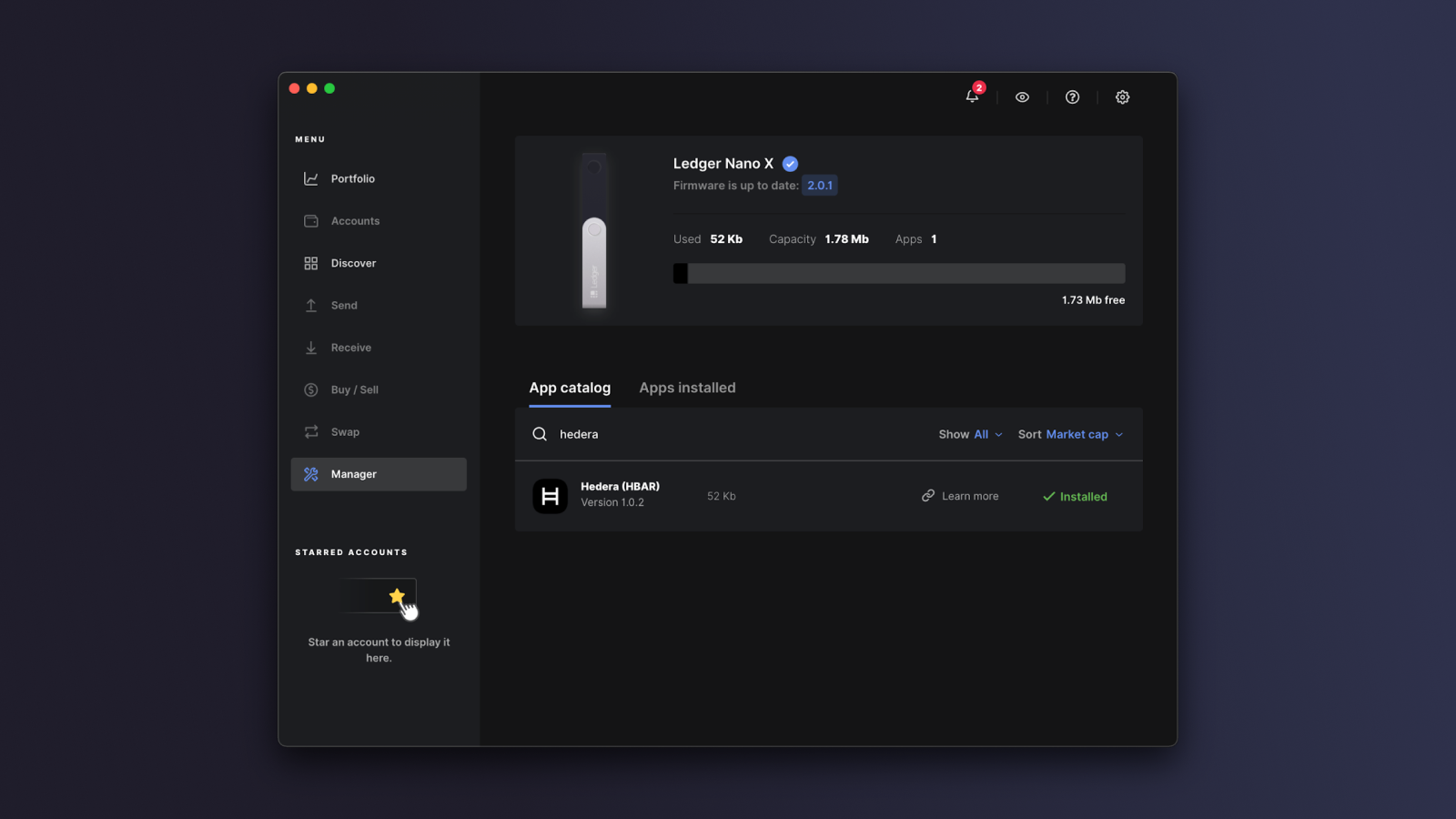The height and width of the screenshot is (819, 1456).
Task: Open the Help question mark
Action: pos(1072,96)
